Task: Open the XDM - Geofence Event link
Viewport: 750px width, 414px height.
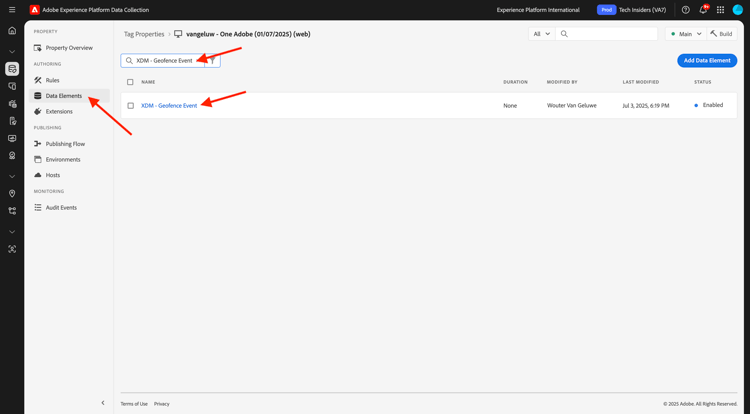Action: point(169,106)
